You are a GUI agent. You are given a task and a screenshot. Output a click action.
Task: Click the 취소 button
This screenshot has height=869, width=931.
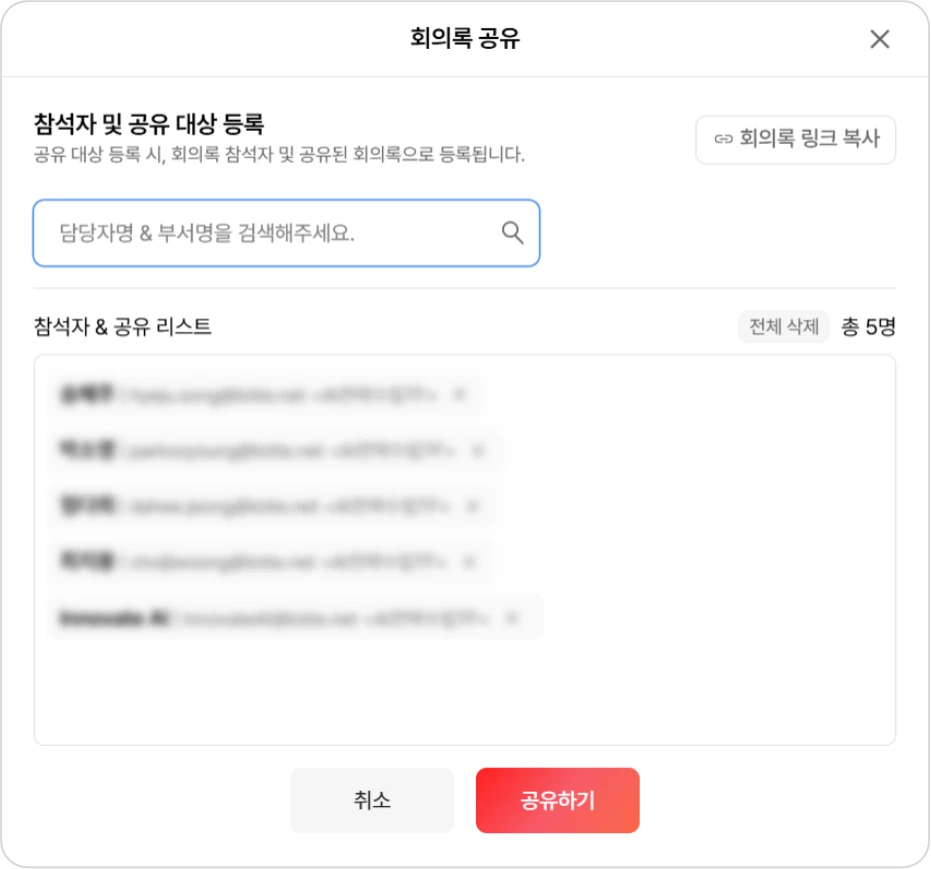pos(372,800)
